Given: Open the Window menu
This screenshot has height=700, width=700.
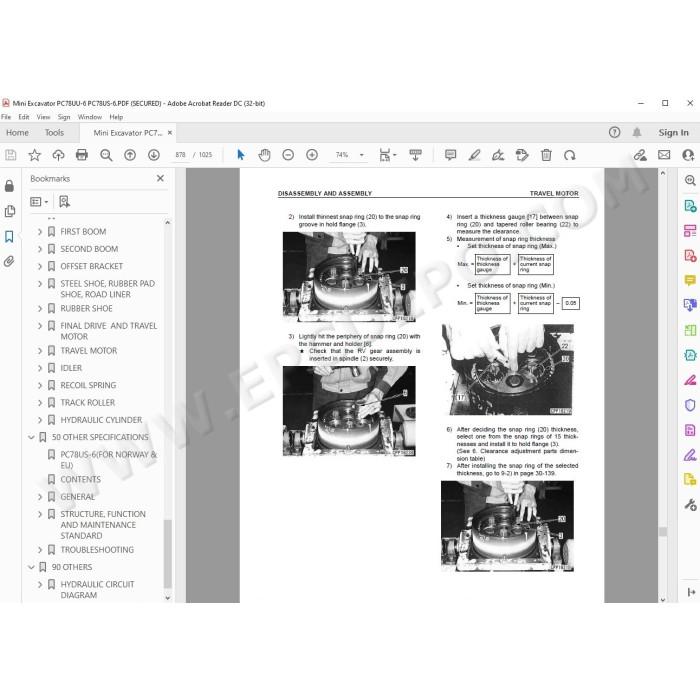Looking at the screenshot, I should pyautogui.click(x=90, y=117).
